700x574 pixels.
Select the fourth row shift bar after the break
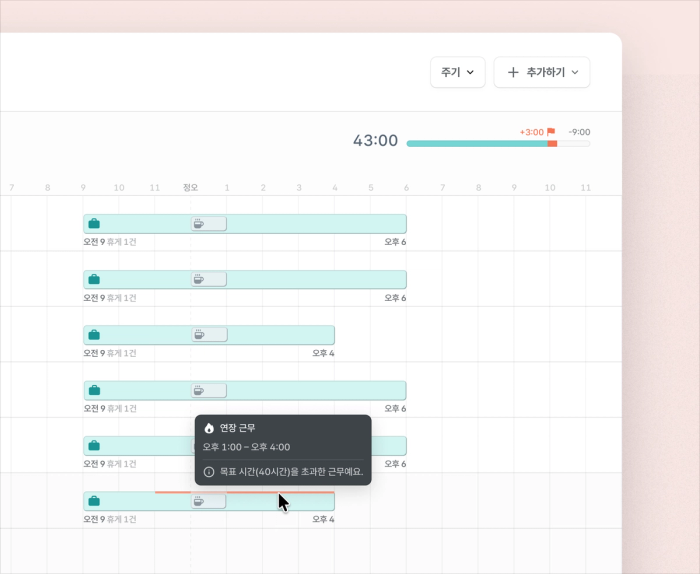(x=317, y=391)
